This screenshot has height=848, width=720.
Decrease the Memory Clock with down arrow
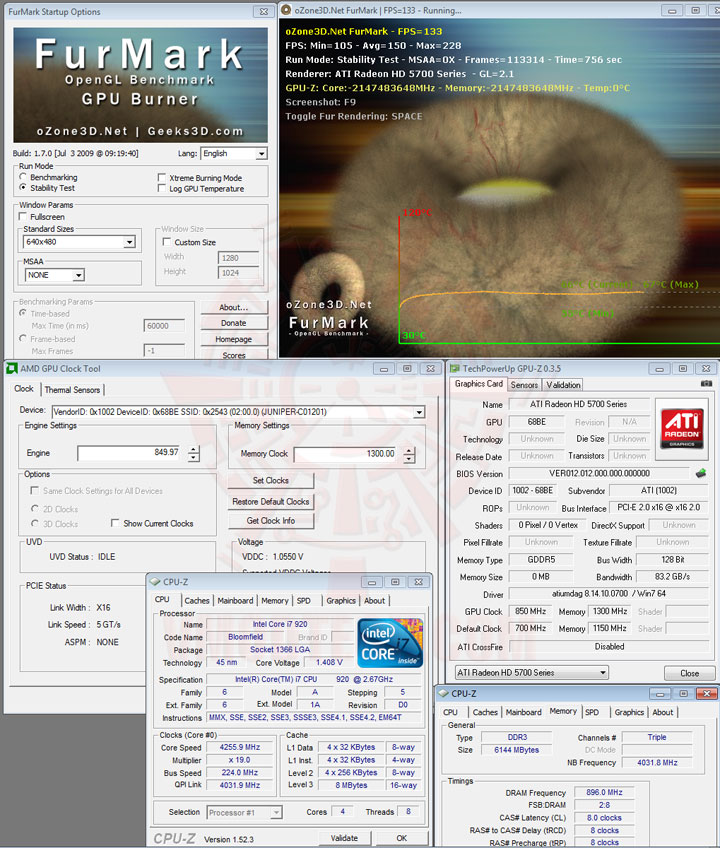409,459
